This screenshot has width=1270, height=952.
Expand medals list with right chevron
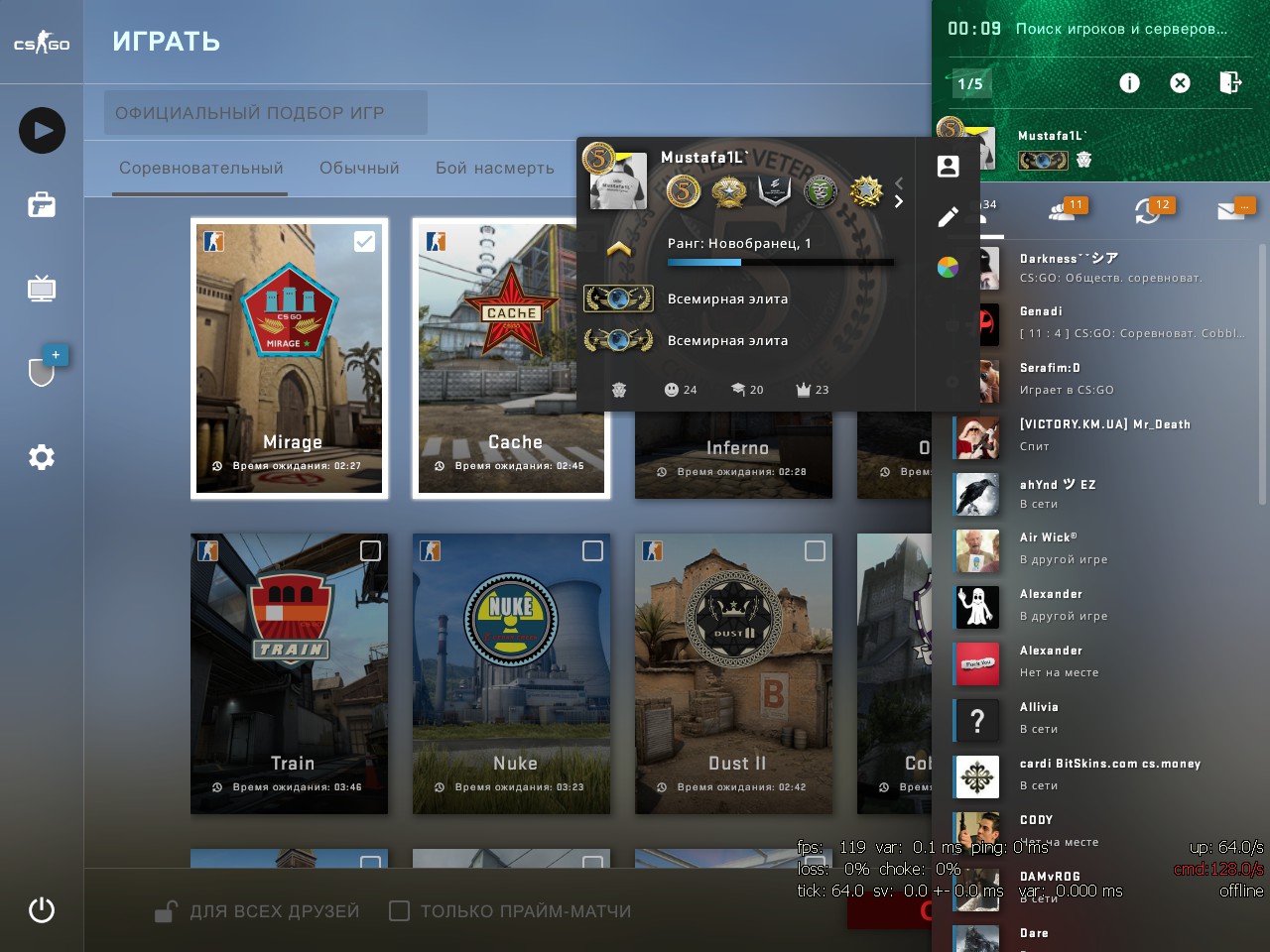click(899, 201)
